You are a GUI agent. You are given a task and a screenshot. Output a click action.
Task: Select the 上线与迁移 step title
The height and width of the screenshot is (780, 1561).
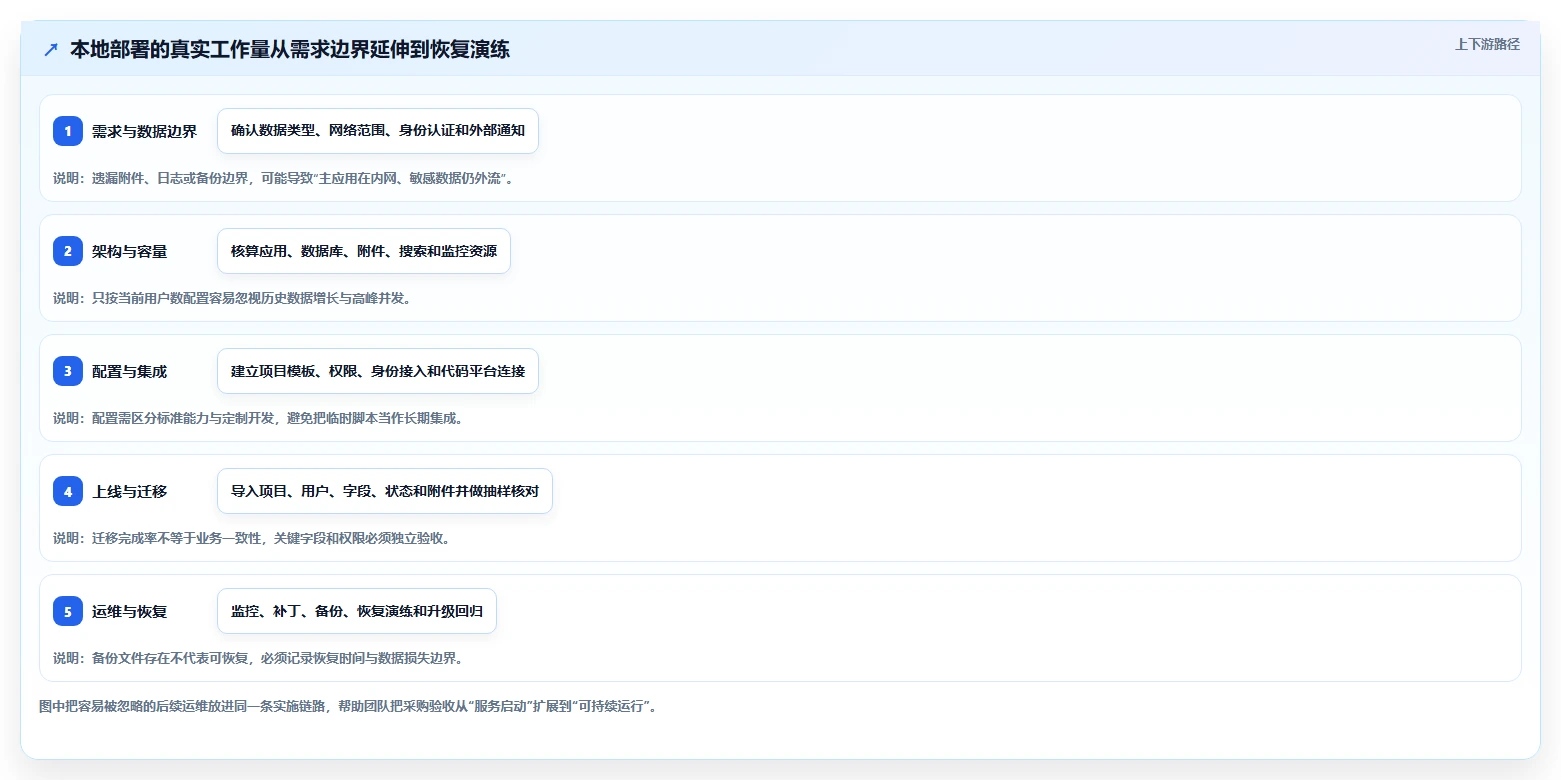(x=129, y=491)
